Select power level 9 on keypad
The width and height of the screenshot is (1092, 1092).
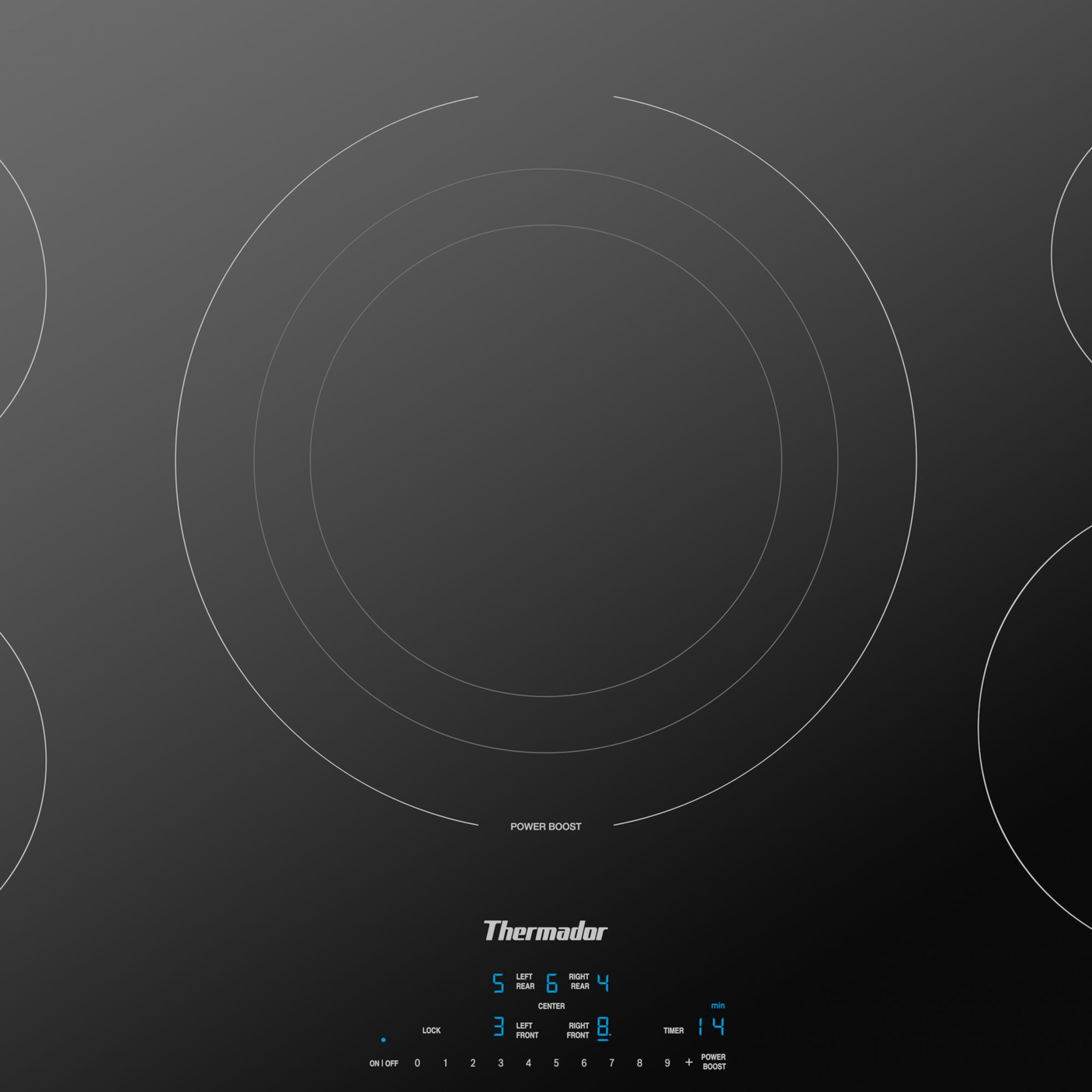tap(667, 1063)
